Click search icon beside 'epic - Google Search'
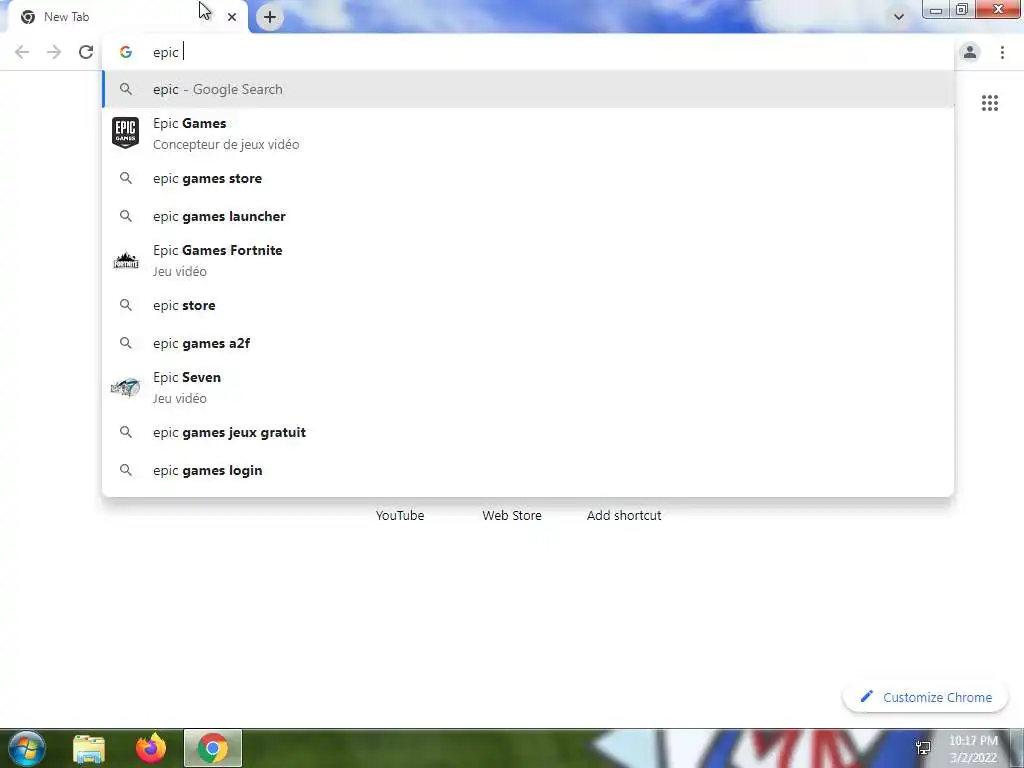The width and height of the screenshot is (1024, 768). pos(126,89)
